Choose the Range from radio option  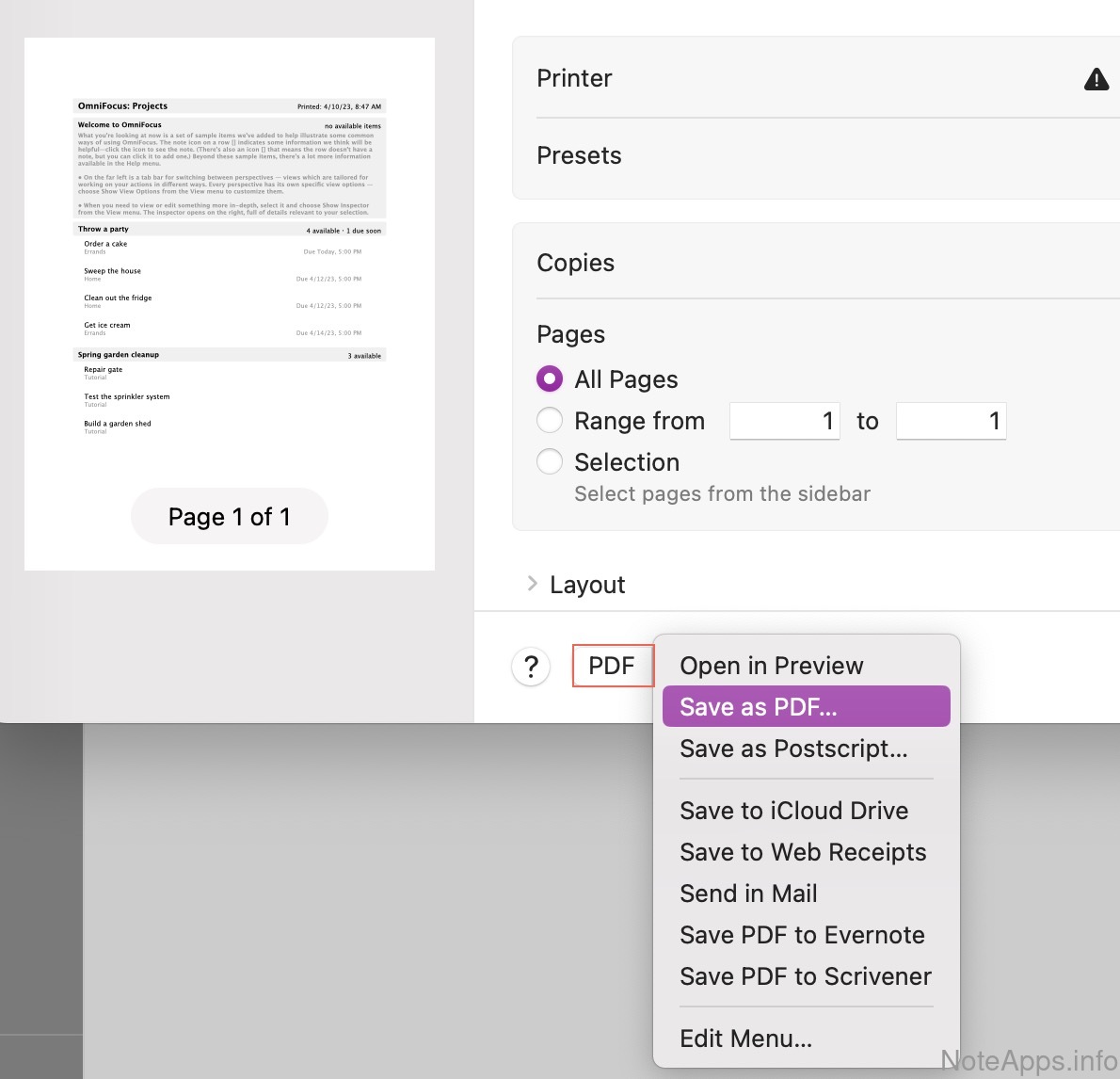coord(550,421)
